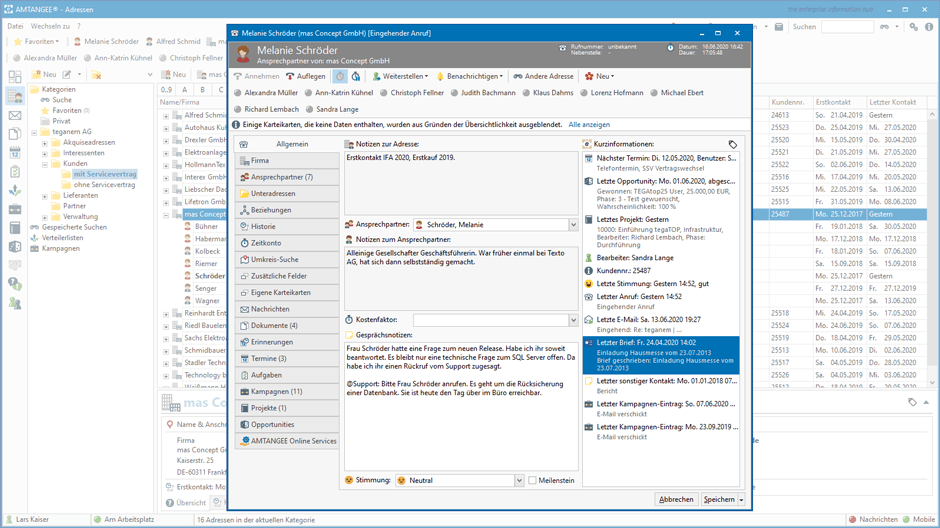Open the Neu dropdown in call dialog
Viewport: 940px width, 528px height.
pyautogui.click(x=599, y=76)
